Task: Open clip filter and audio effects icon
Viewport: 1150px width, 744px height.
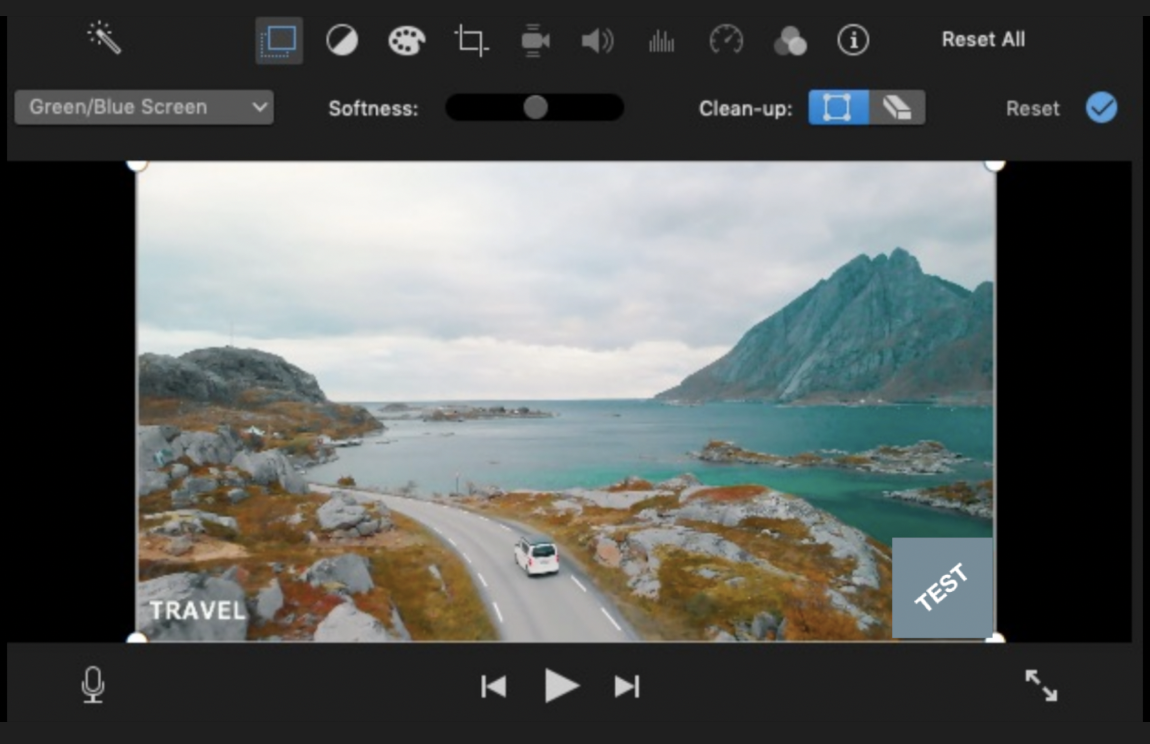Action: click(x=790, y=41)
